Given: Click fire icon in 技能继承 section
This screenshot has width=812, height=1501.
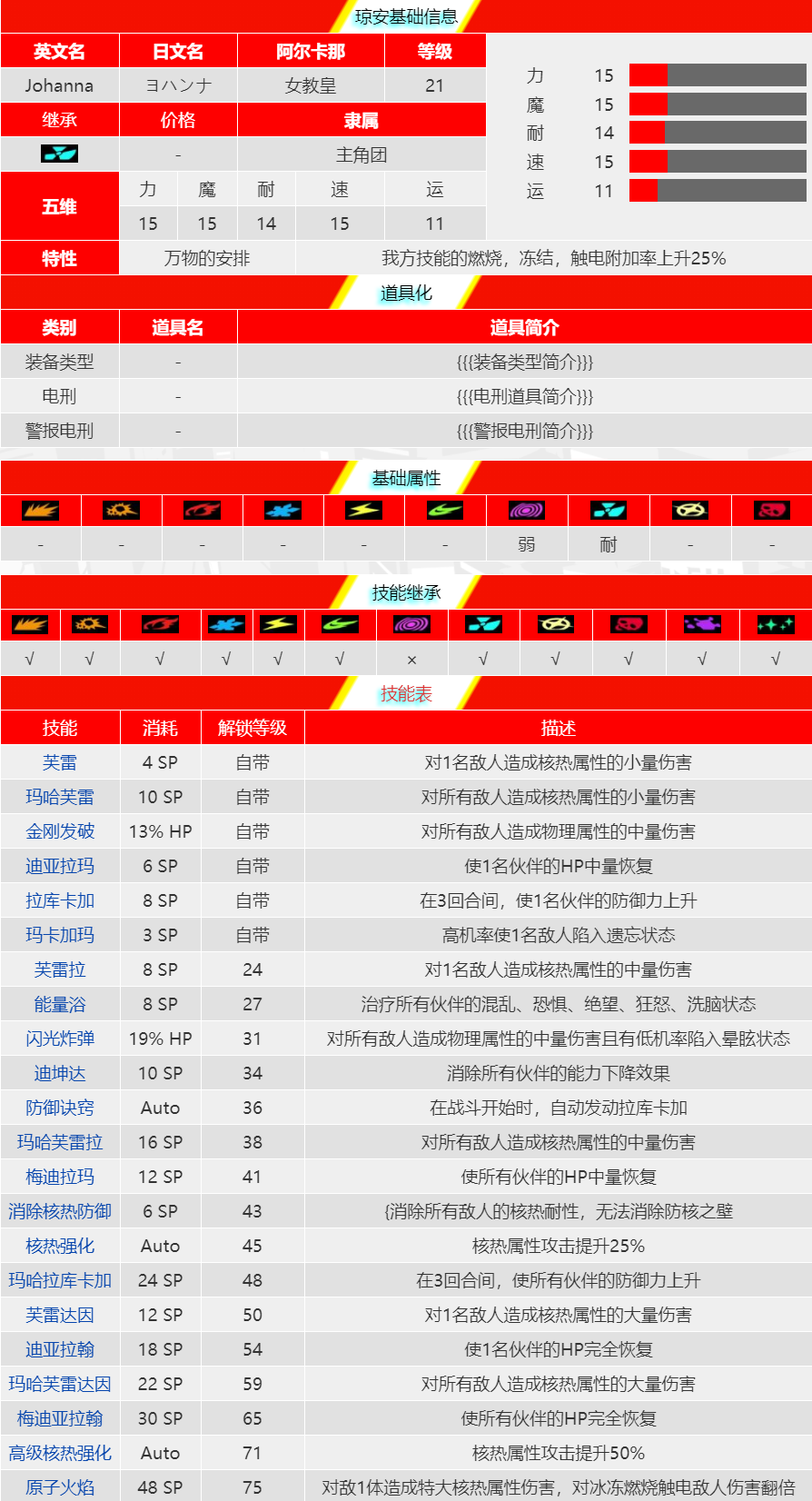Looking at the screenshot, I should click(x=160, y=624).
